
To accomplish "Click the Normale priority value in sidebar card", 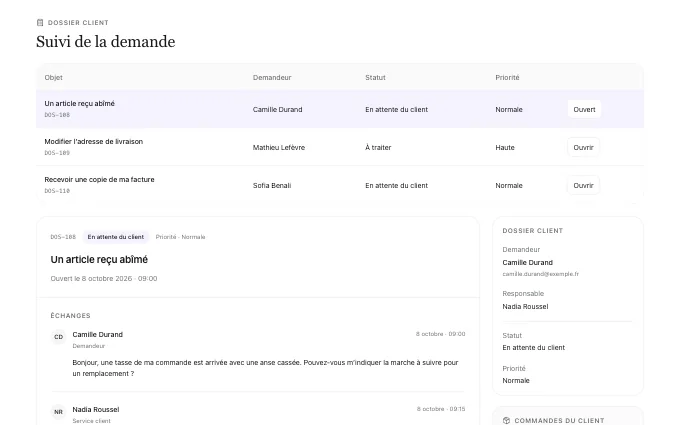I will click(x=516, y=380).
